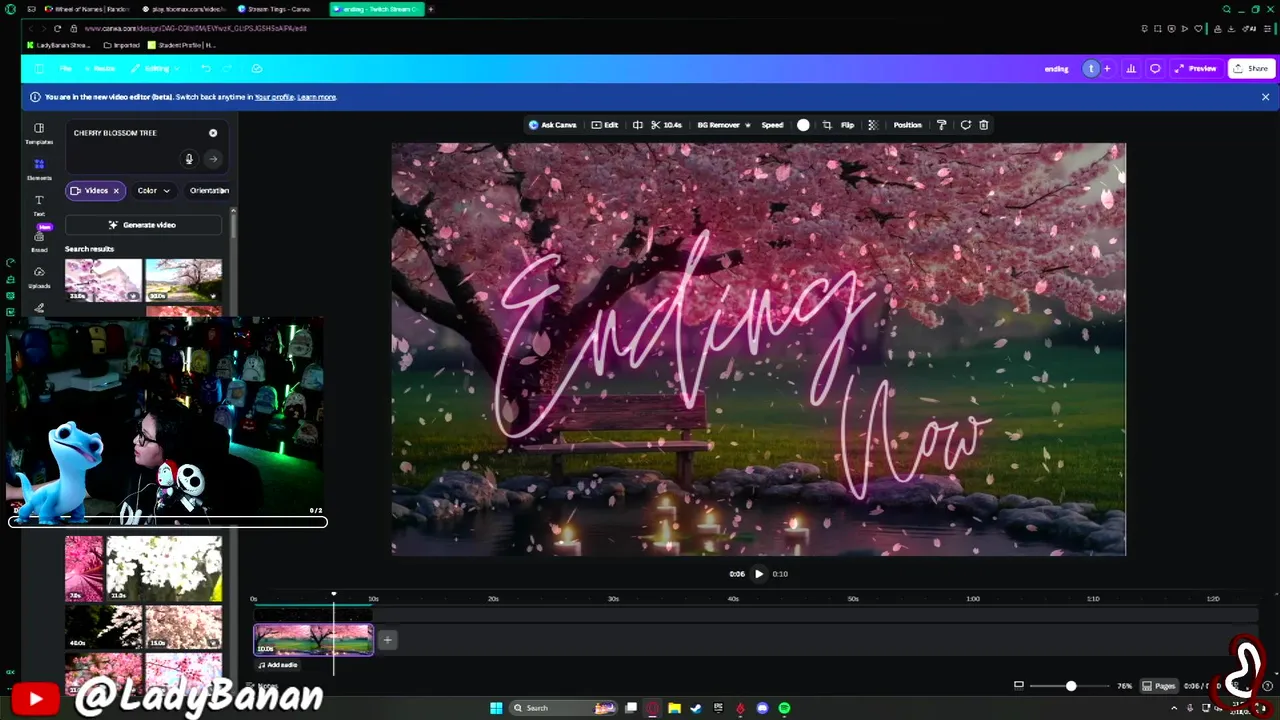
Task: Open the Position panel
Action: tap(907, 125)
